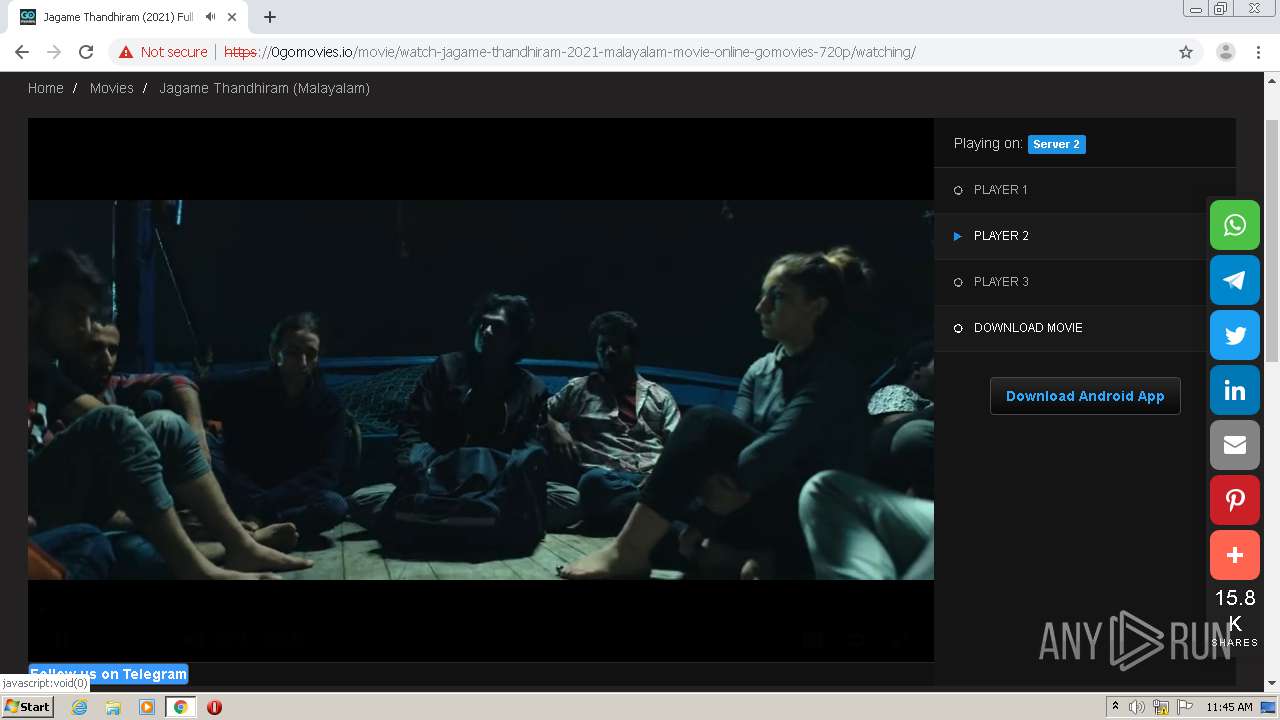Open the Movies breadcrumb link
Image resolution: width=1280 pixels, height=720 pixels.
click(x=111, y=88)
